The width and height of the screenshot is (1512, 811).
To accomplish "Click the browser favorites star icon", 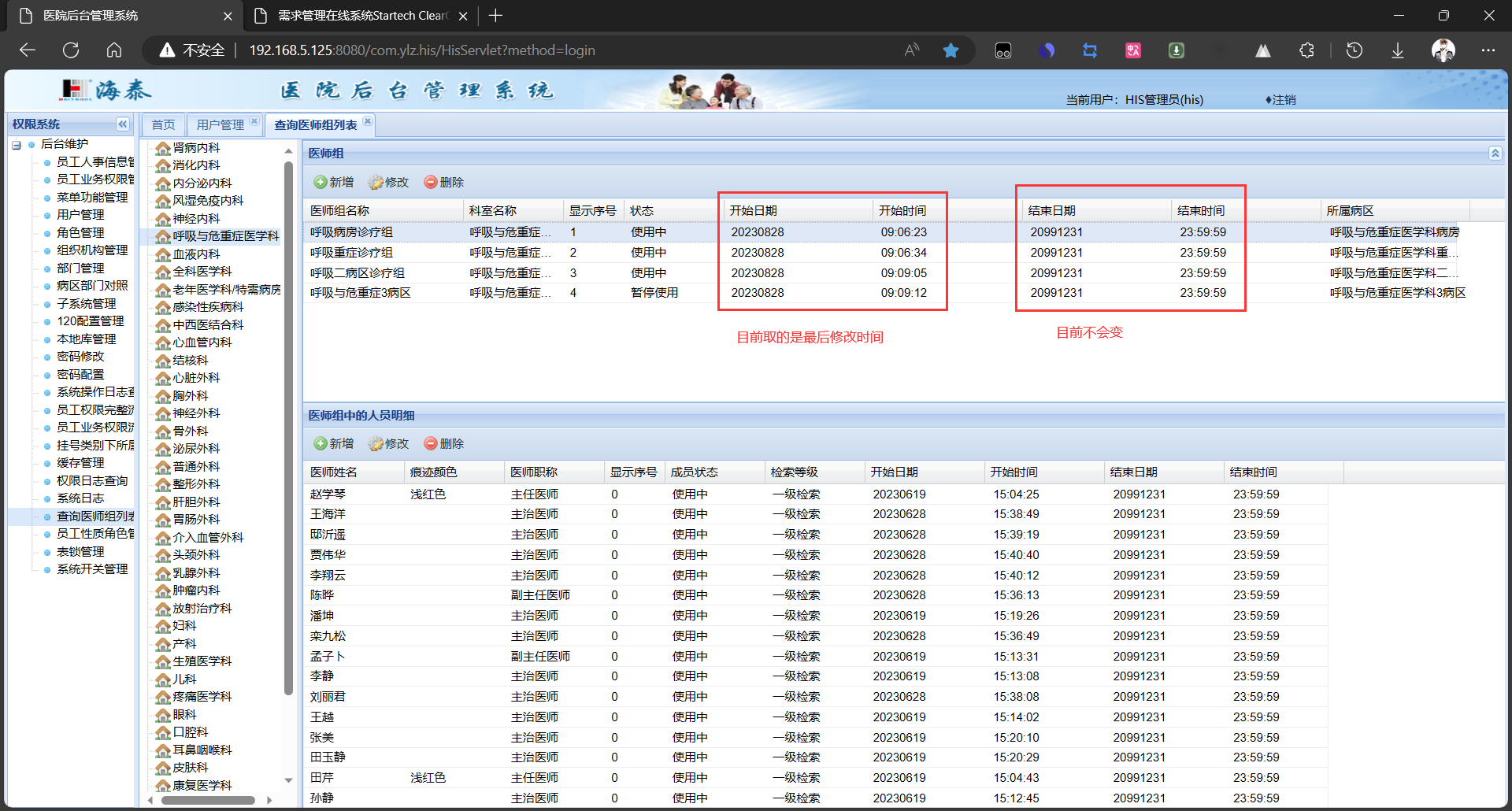I will [x=951, y=50].
